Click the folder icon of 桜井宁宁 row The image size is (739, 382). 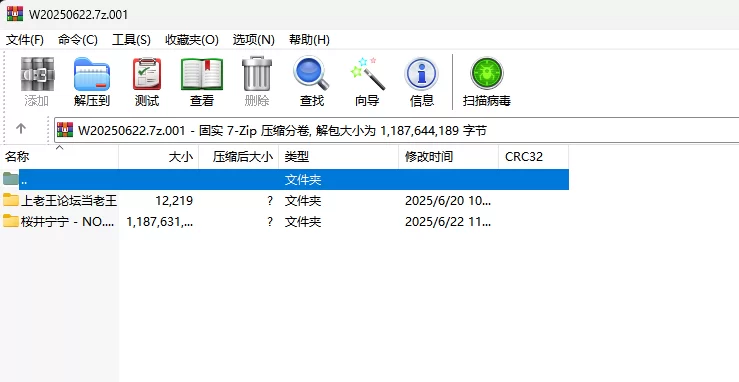coord(10,221)
